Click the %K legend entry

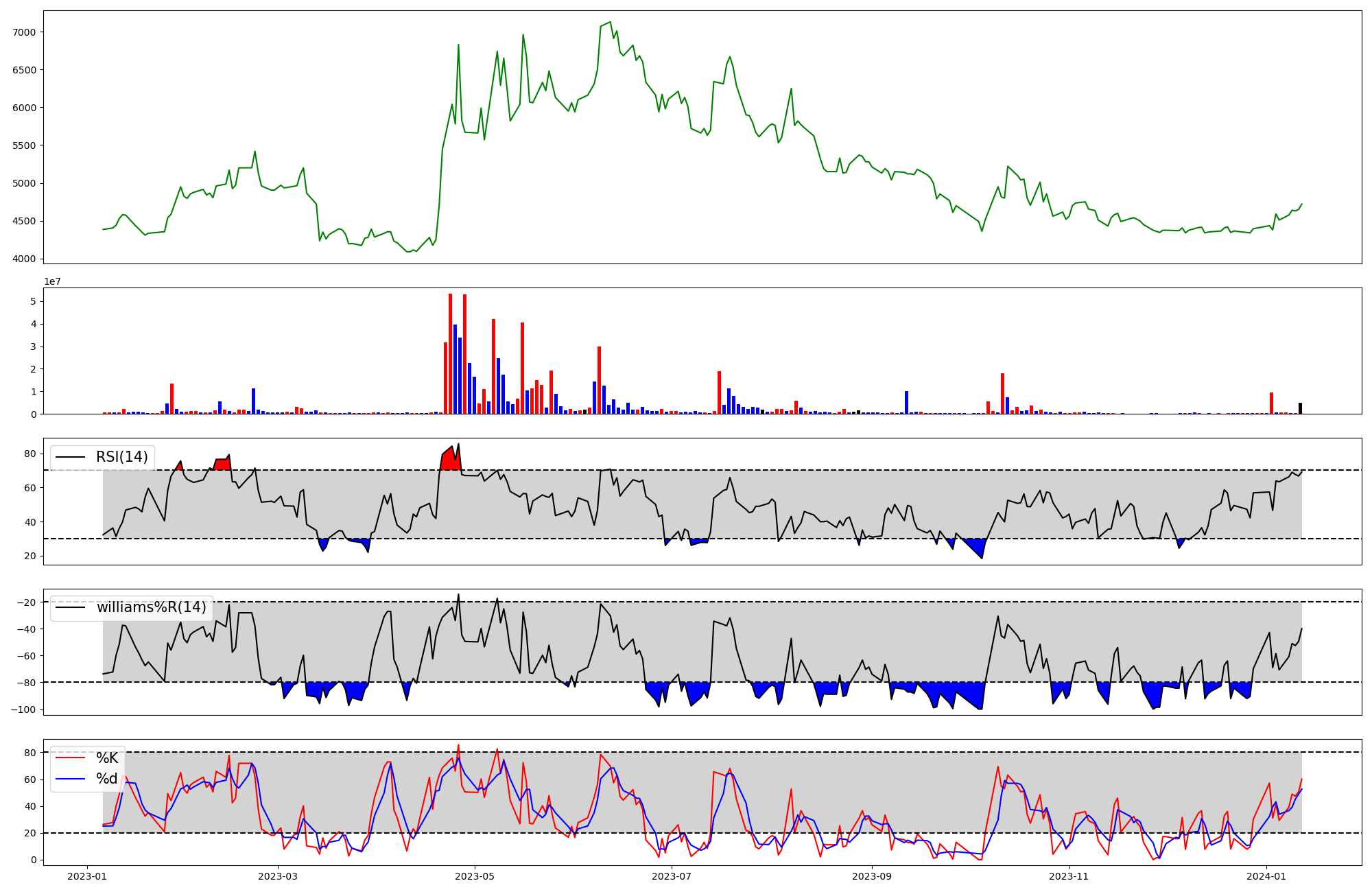(106, 758)
